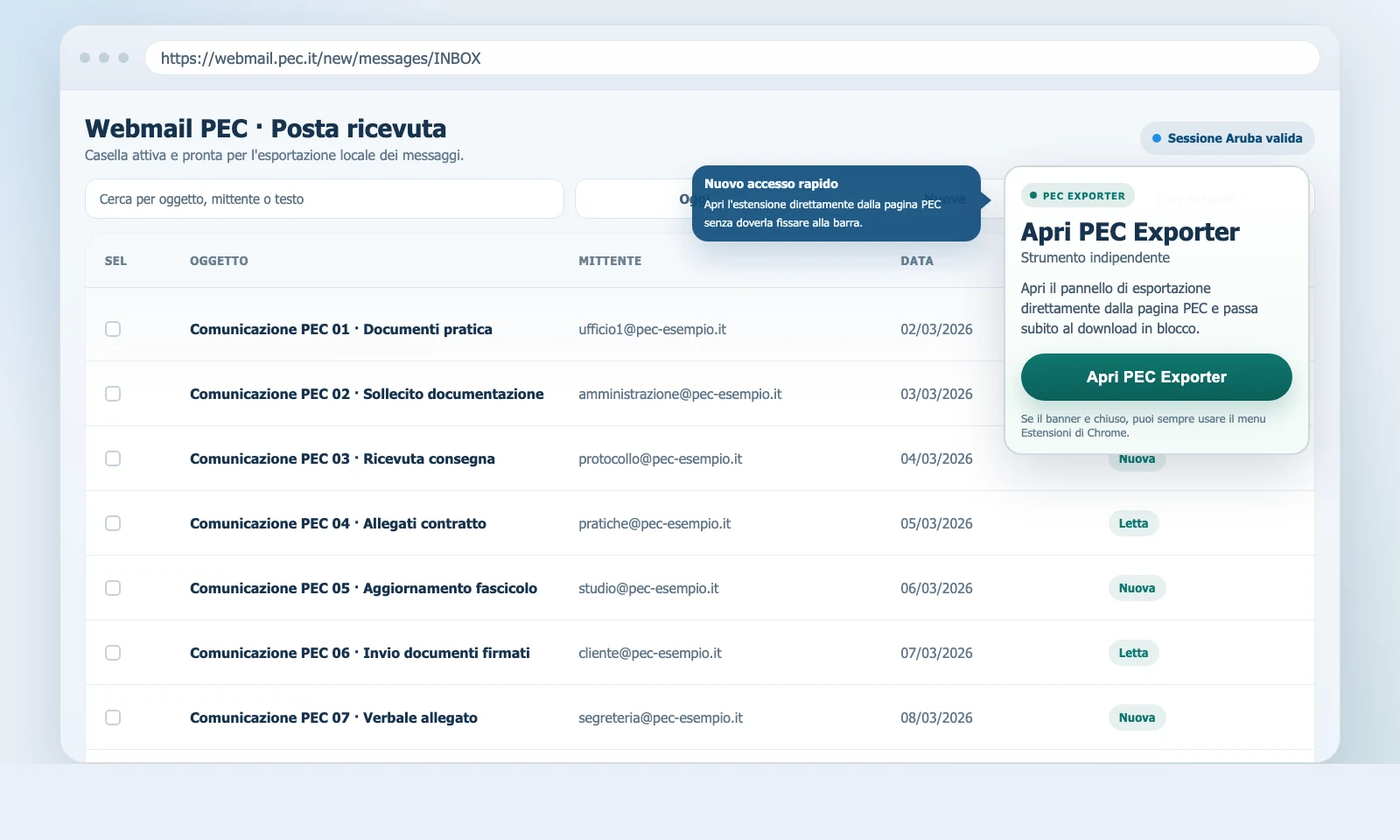Sort by the OGGETTO column header
This screenshot has width=1400, height=840.
point(219,261)
